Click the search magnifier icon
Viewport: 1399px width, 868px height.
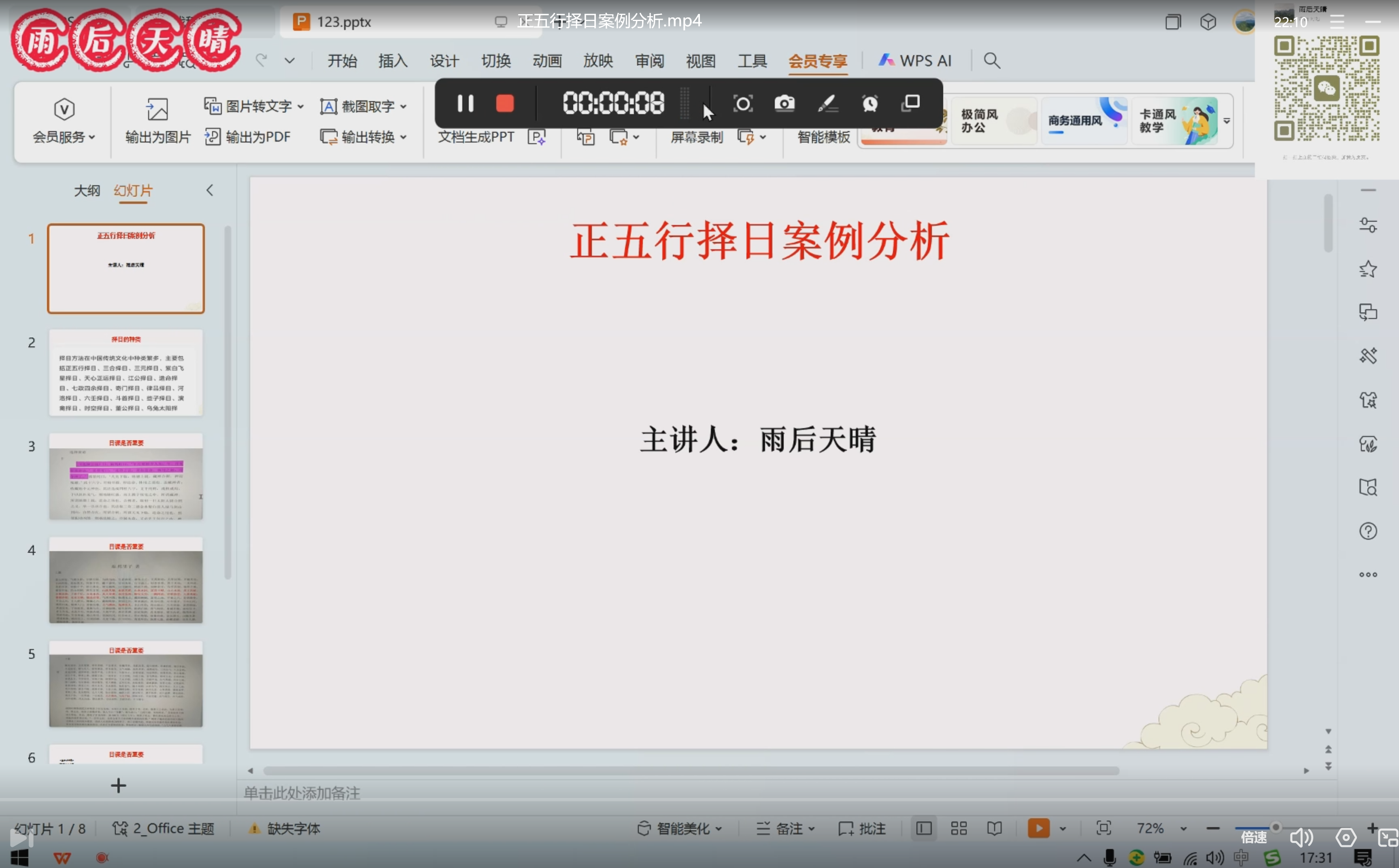(x=992, y=60)
